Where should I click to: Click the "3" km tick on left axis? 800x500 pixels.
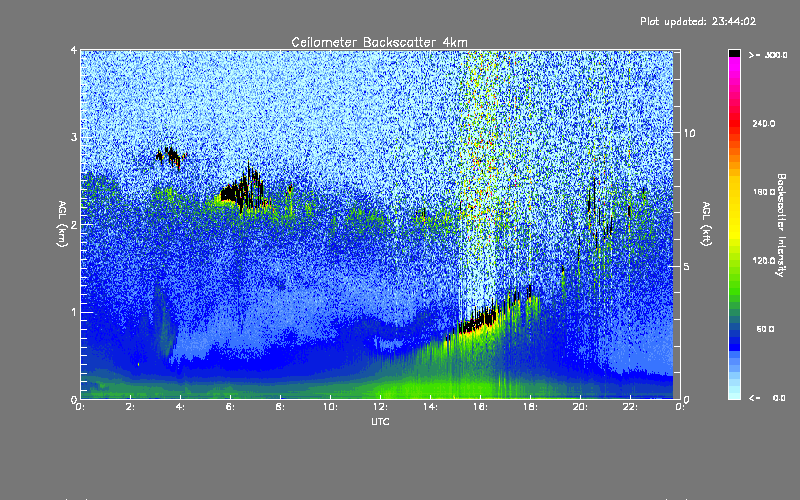[74, 137]
